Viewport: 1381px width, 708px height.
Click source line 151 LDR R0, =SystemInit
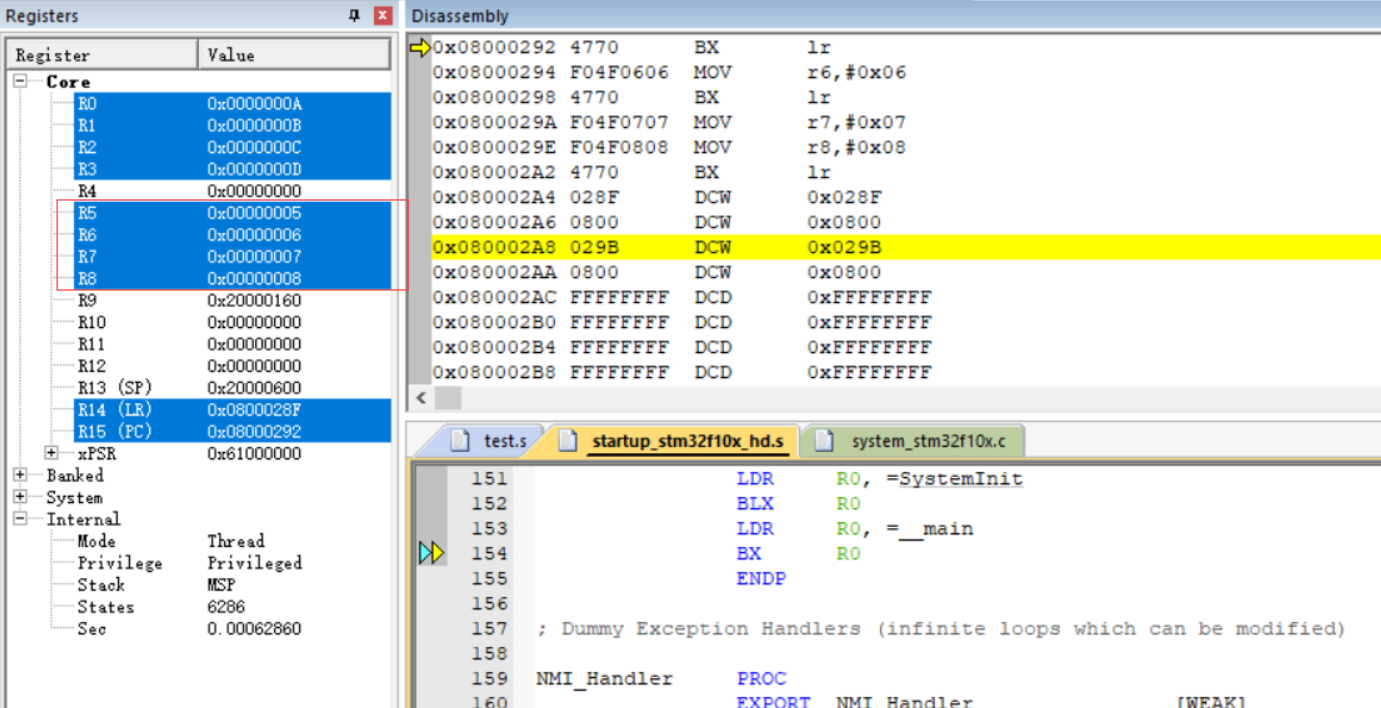click(880, 479)
